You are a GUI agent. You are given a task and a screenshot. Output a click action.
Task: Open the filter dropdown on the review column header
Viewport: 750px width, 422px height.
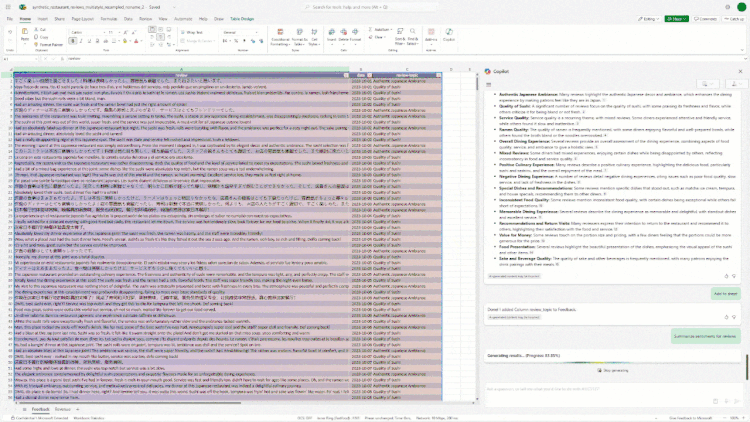point(346,76)
